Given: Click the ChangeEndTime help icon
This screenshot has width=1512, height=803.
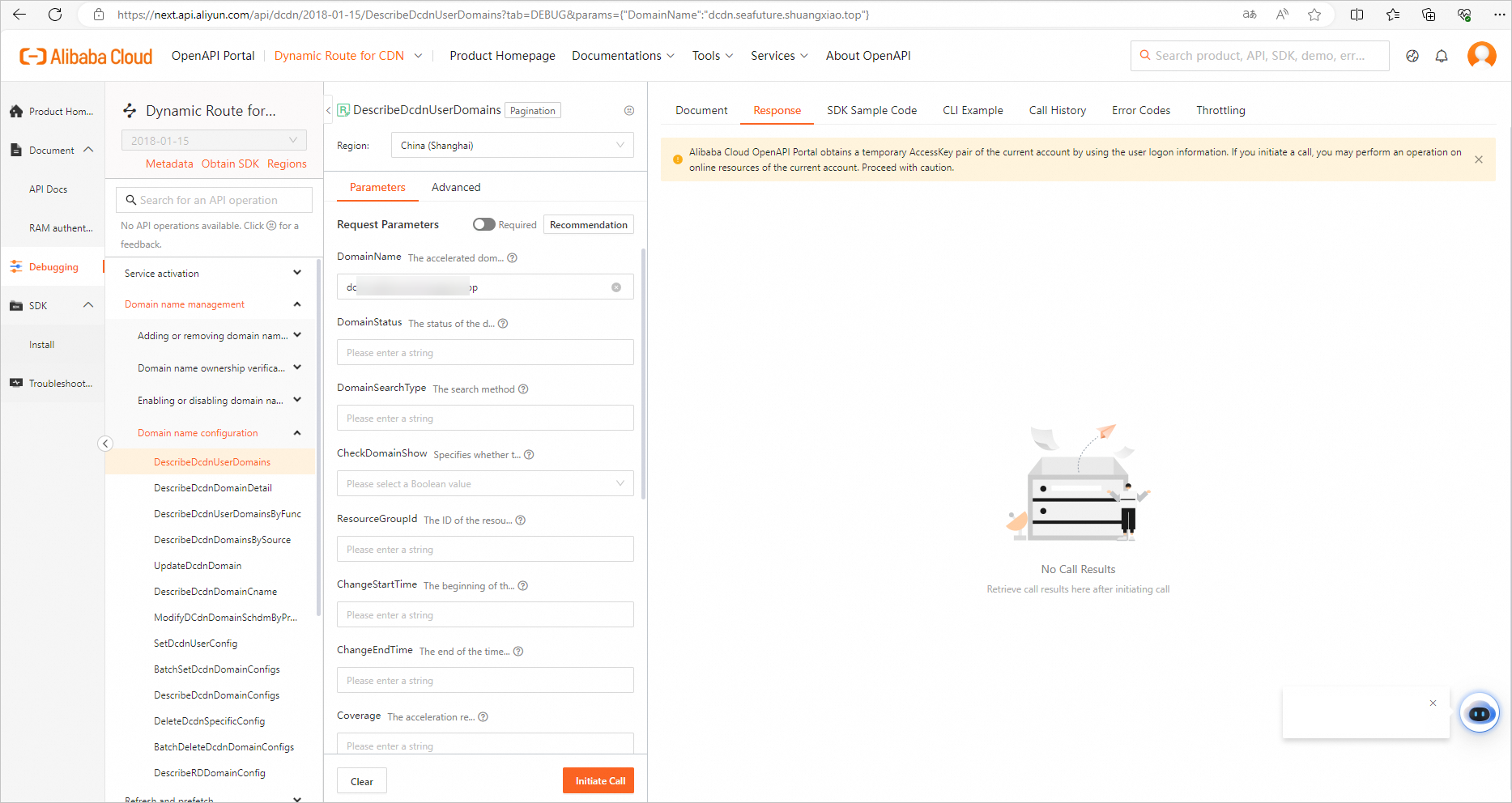Looking at the screenshot, I should point(518,652).
